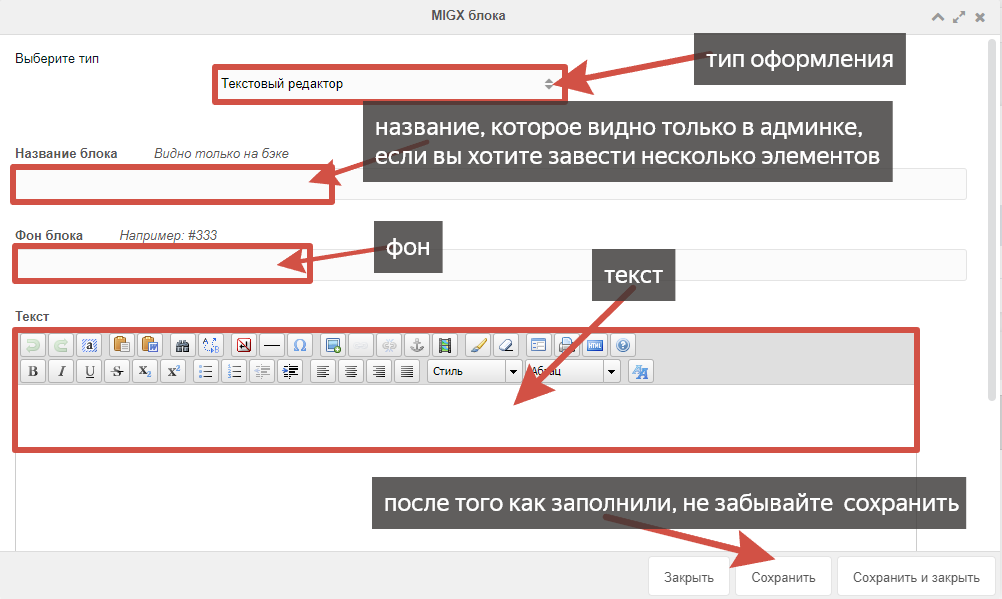Click the Сохранить и закрыть button
Viewport: 1002px width, 599px height.
(x=916, y=577)
